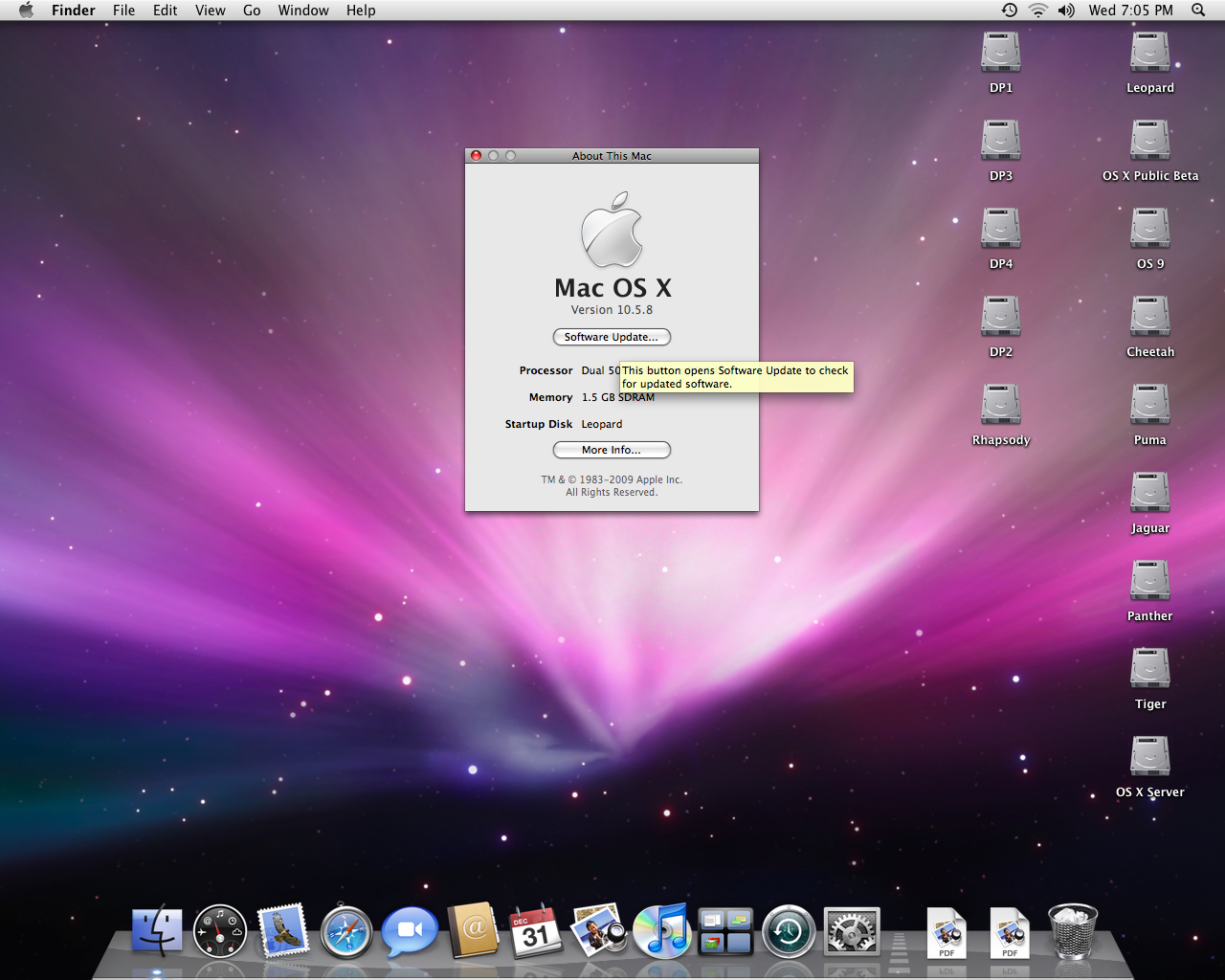Select the OS X Server drive
The image size is (1225, 980).
pos(1150,758)
